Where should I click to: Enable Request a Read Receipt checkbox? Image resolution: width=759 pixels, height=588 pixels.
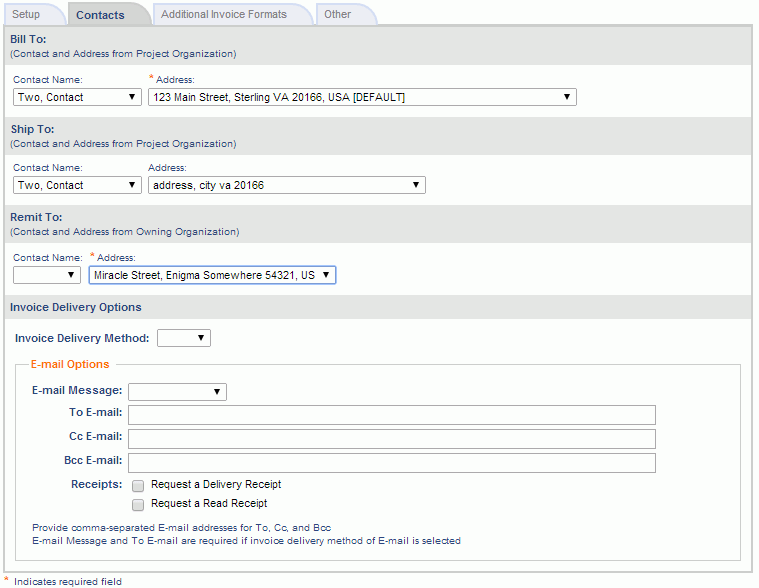tap(138, 505)
